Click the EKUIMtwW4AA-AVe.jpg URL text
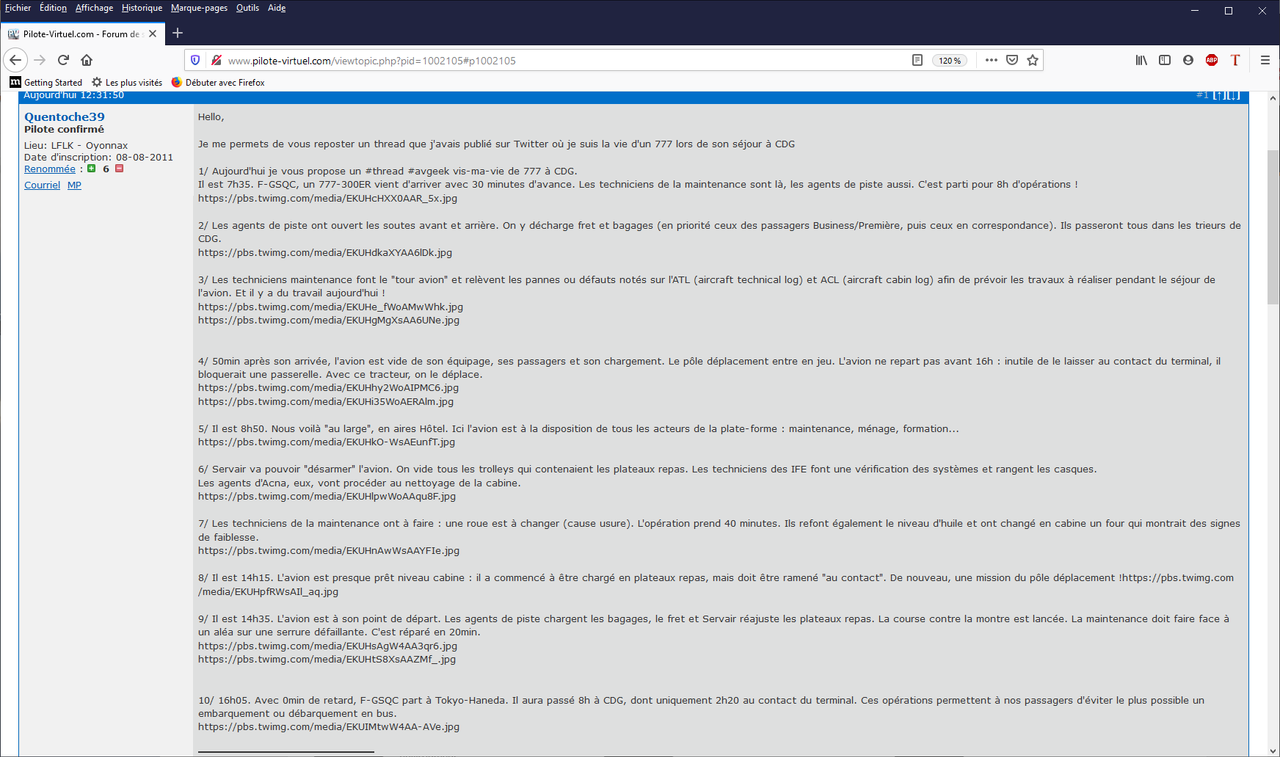 [329, 727]
